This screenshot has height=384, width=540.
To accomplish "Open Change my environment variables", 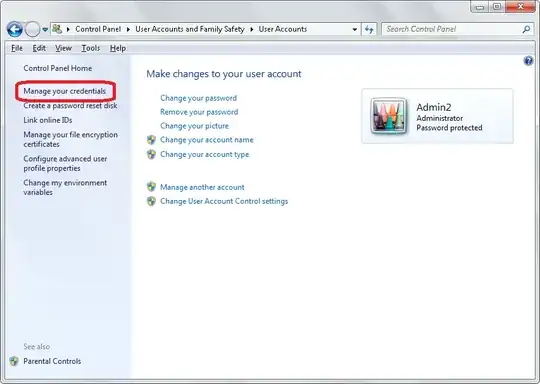I will point(65,188).
